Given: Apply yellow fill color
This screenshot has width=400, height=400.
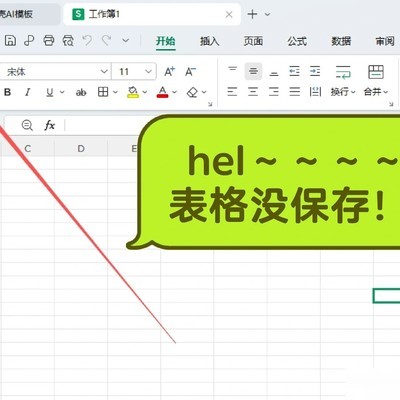Looking at the screenshot, I should [x=133, y=92].
